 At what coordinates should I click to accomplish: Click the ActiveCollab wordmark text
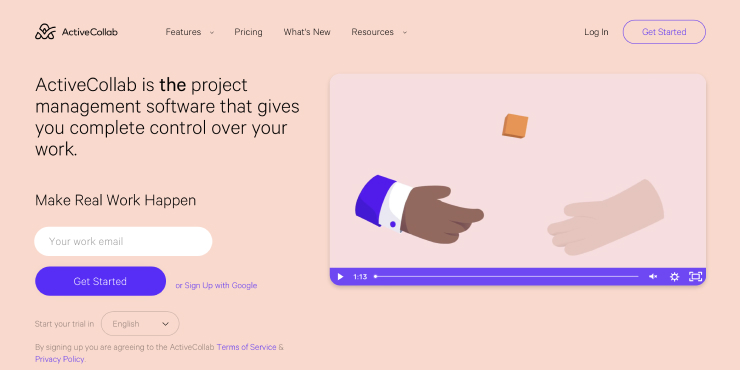coord(90,32)
